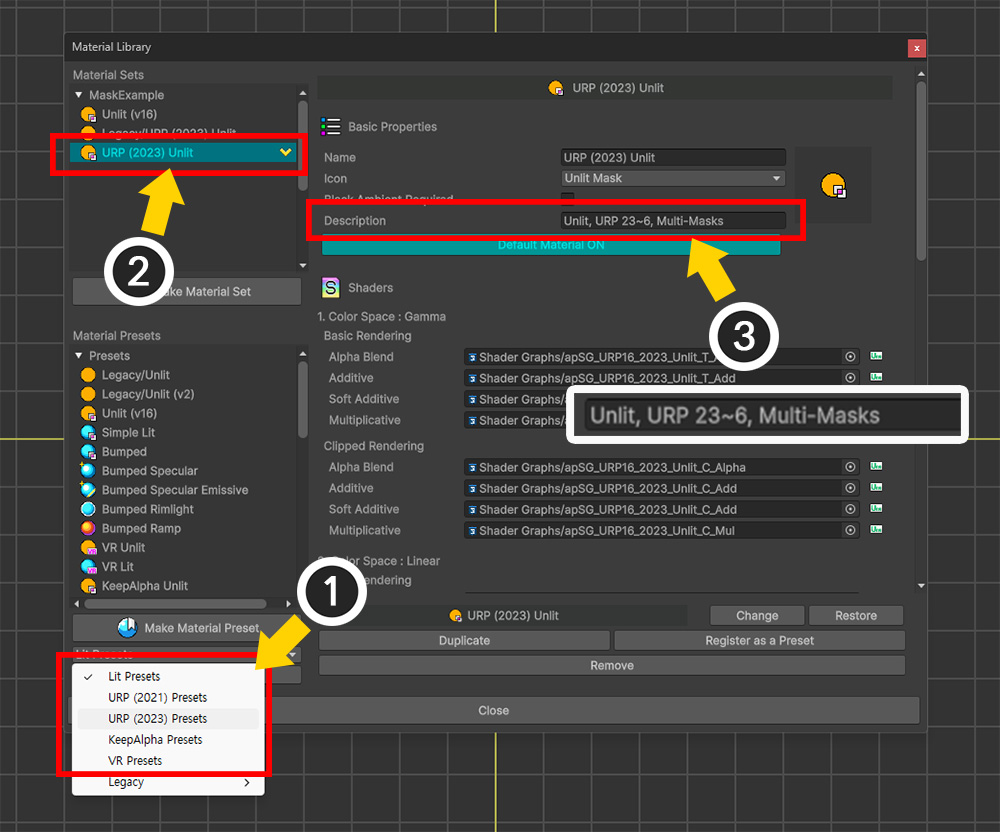
Task: Toggle the Black Ambient Required checkbox
Action: tap(568, 199)
